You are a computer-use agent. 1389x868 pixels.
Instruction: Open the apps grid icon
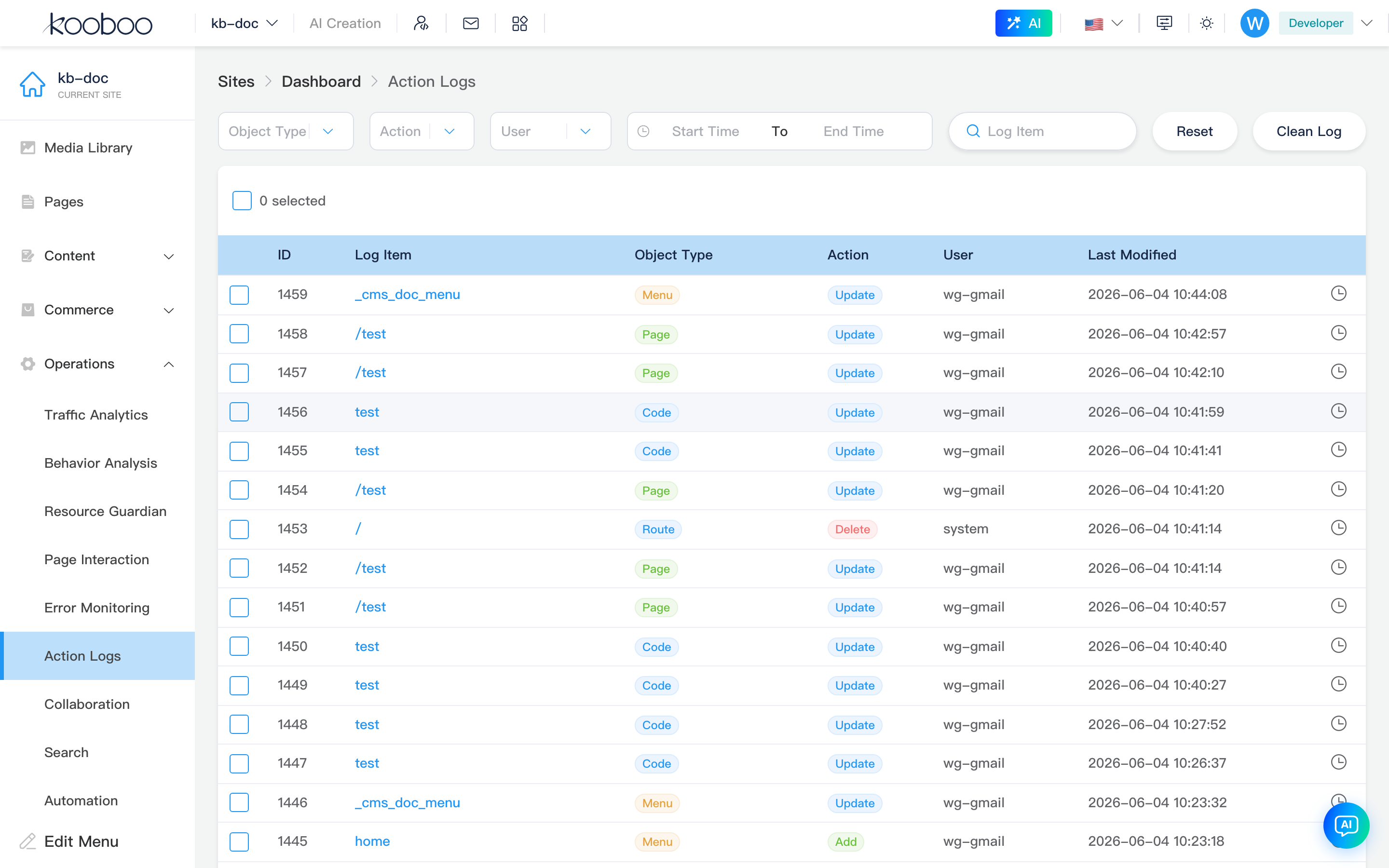pyautogui.click(x=519, y=23)
